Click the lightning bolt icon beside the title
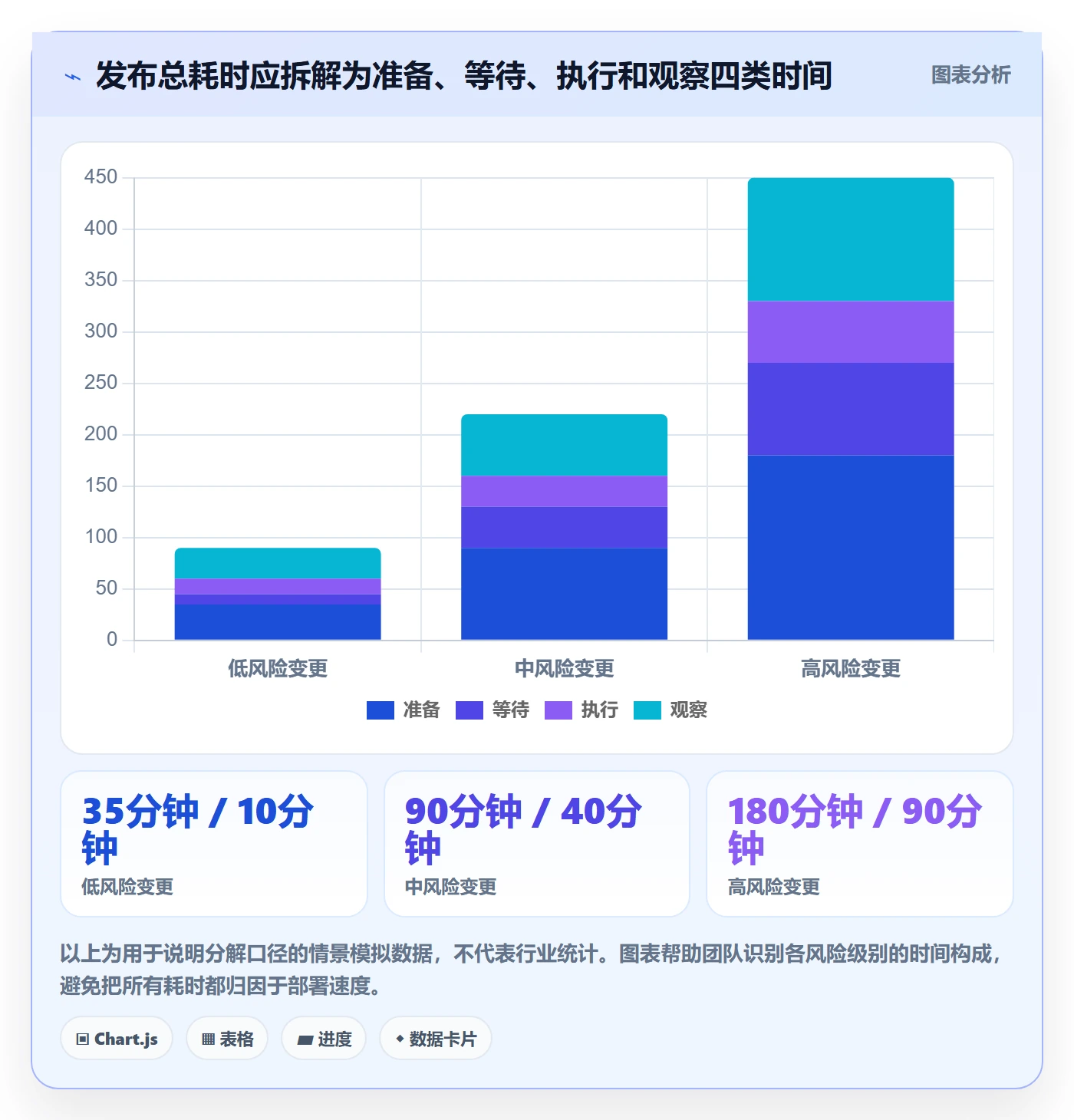This screenshot has width=1074, height=1120. pyautogui.click(x=73, y=77)
